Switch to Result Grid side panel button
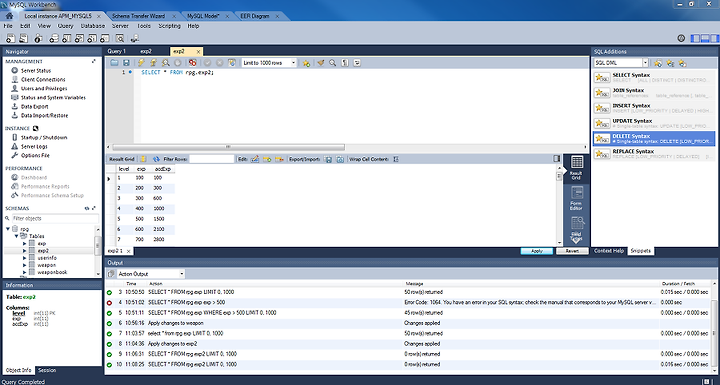This screenshot has height=385, width=720. (x=576, y=168)
